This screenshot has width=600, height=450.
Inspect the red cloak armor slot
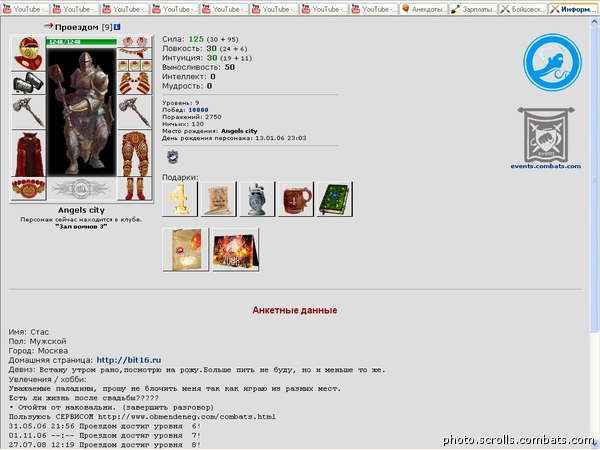point(28,153)
